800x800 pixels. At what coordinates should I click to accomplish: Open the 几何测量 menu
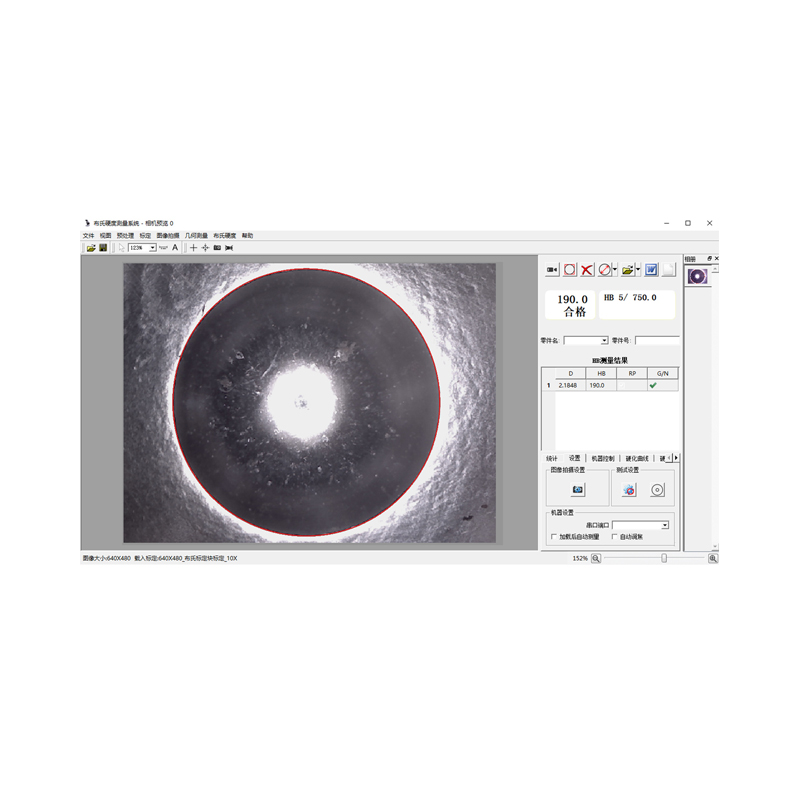[x=196, y=236]
